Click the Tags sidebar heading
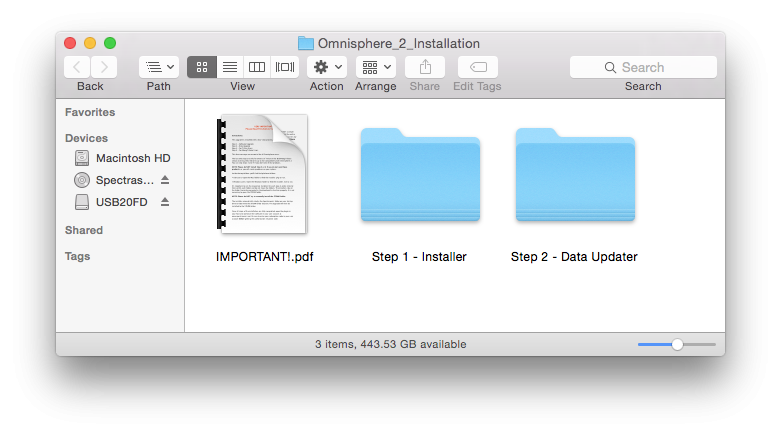Viewport: 781px width, 436px height. (x=77, y=256)
